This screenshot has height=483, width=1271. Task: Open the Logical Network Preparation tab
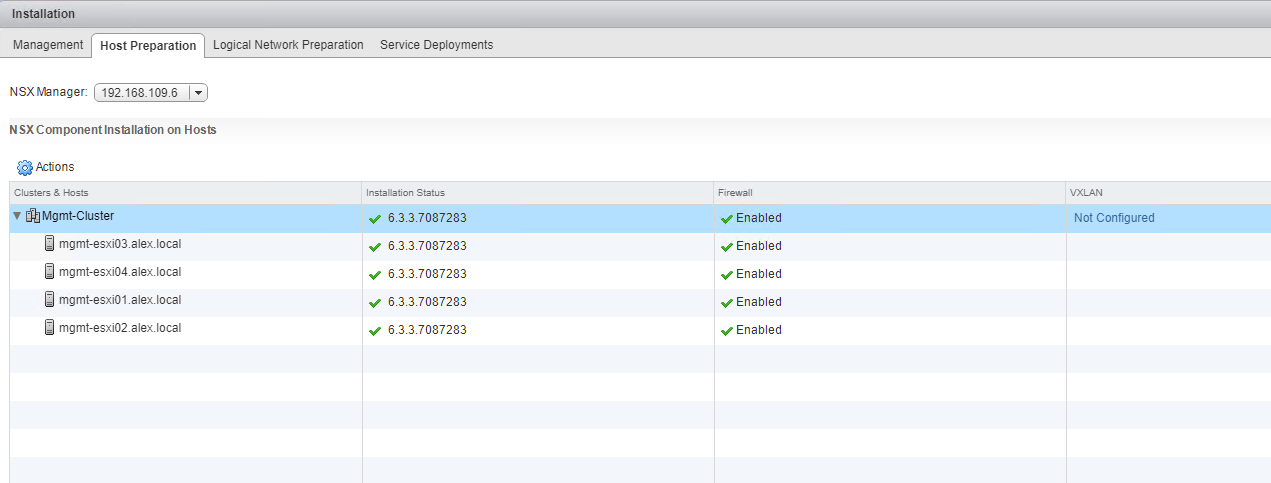pos(288,45)
